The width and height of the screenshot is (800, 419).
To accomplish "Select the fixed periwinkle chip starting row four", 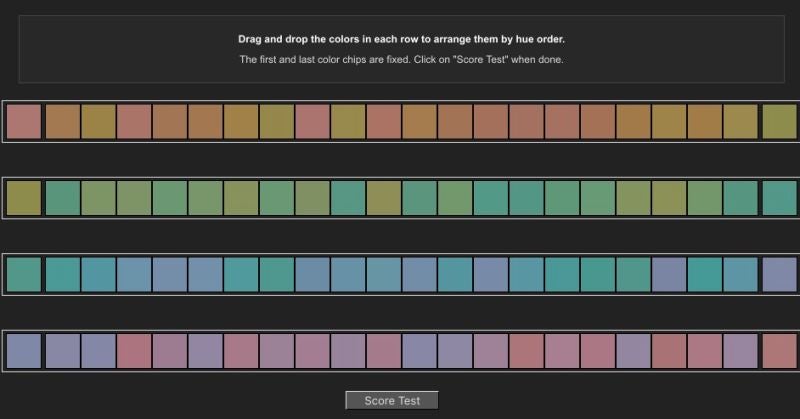I will tap(23, 351).
